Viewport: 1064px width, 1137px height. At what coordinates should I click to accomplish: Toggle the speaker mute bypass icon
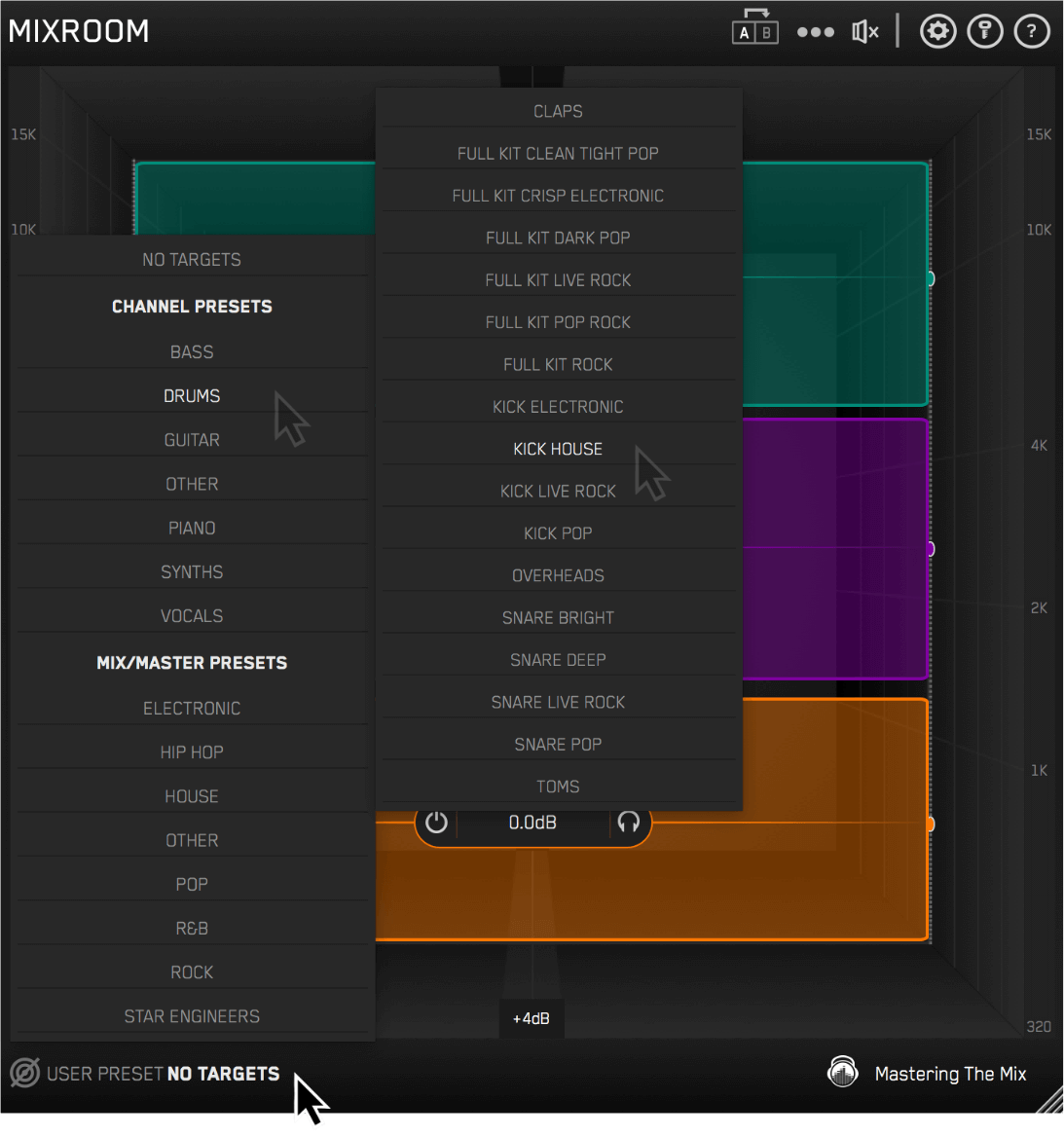864,32
